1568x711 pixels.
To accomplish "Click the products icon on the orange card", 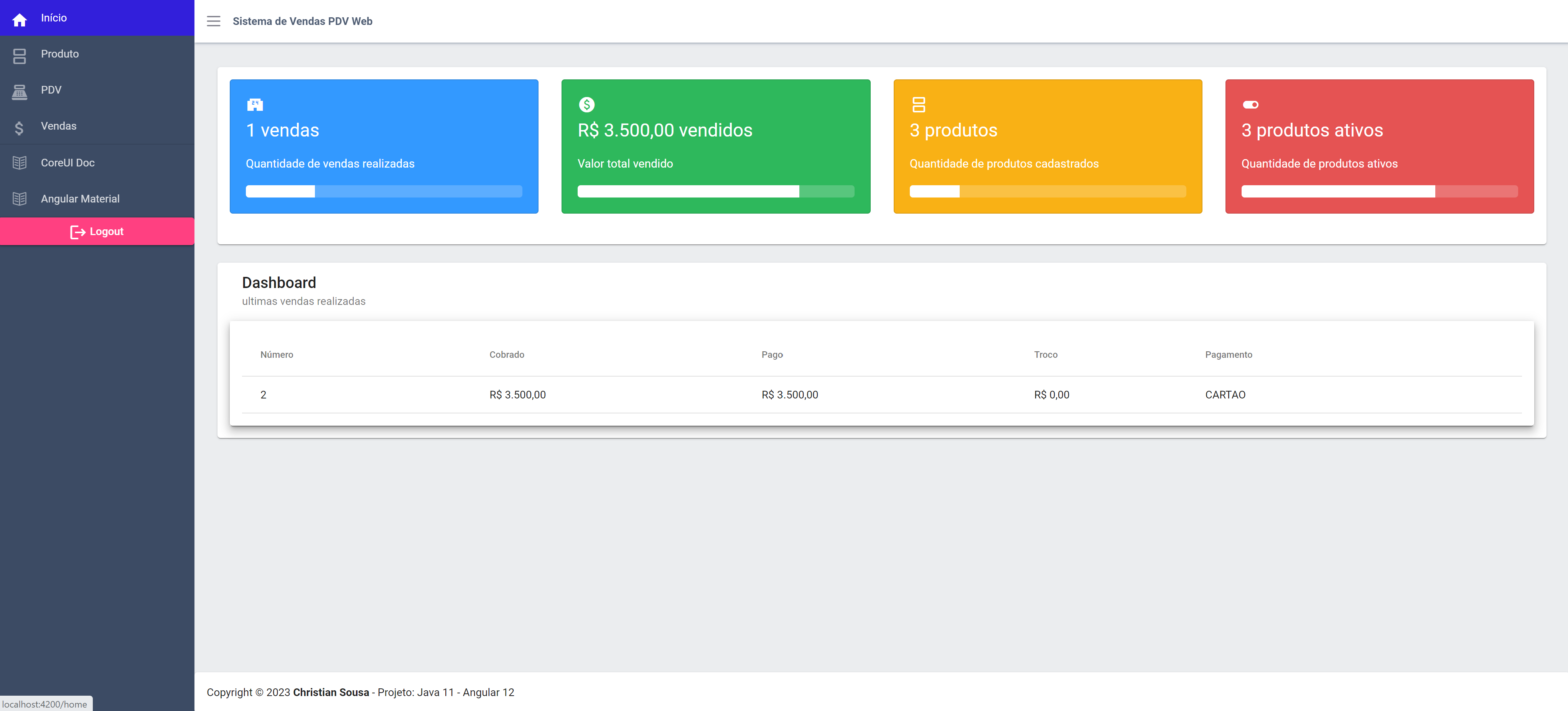I will [919, 104].
